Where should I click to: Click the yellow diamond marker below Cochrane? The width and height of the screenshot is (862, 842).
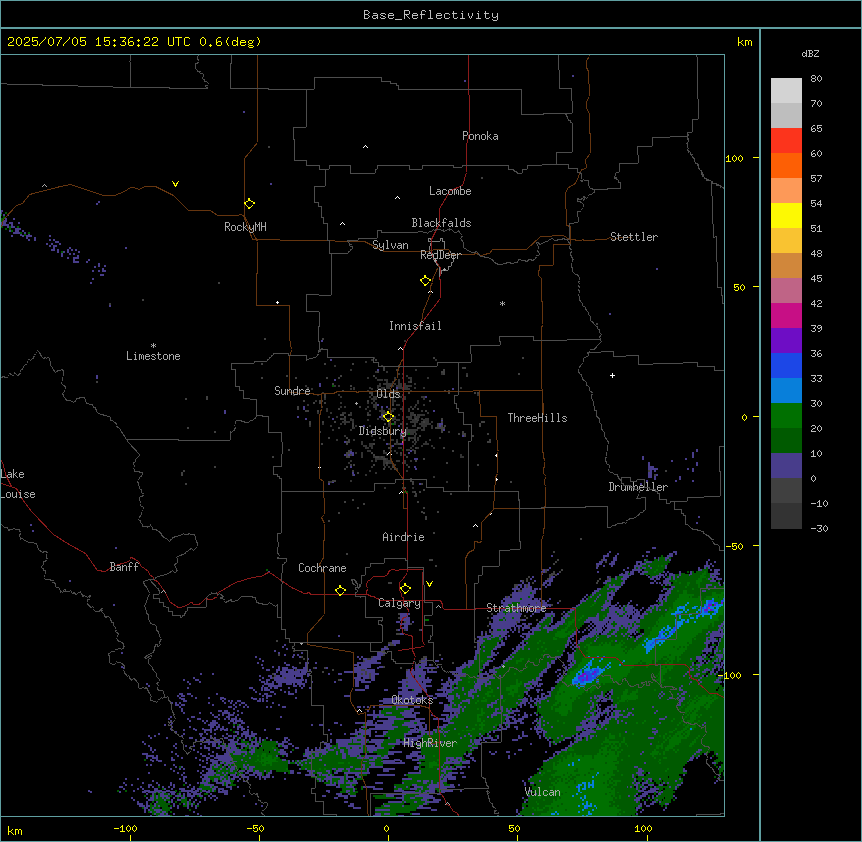pos(340,590)
